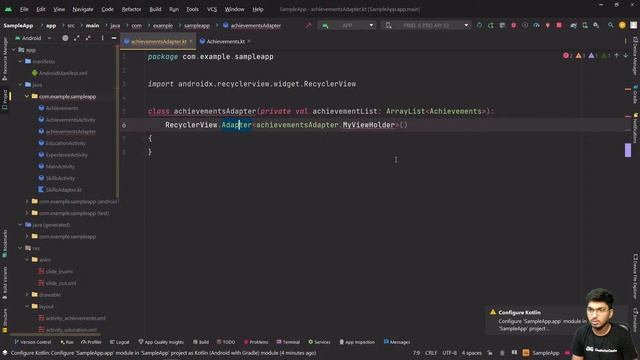Image resolution: width=640 pixels, height=360 pixels.
Task: Open the VCS menu
Action: click(x=212, y=9)
